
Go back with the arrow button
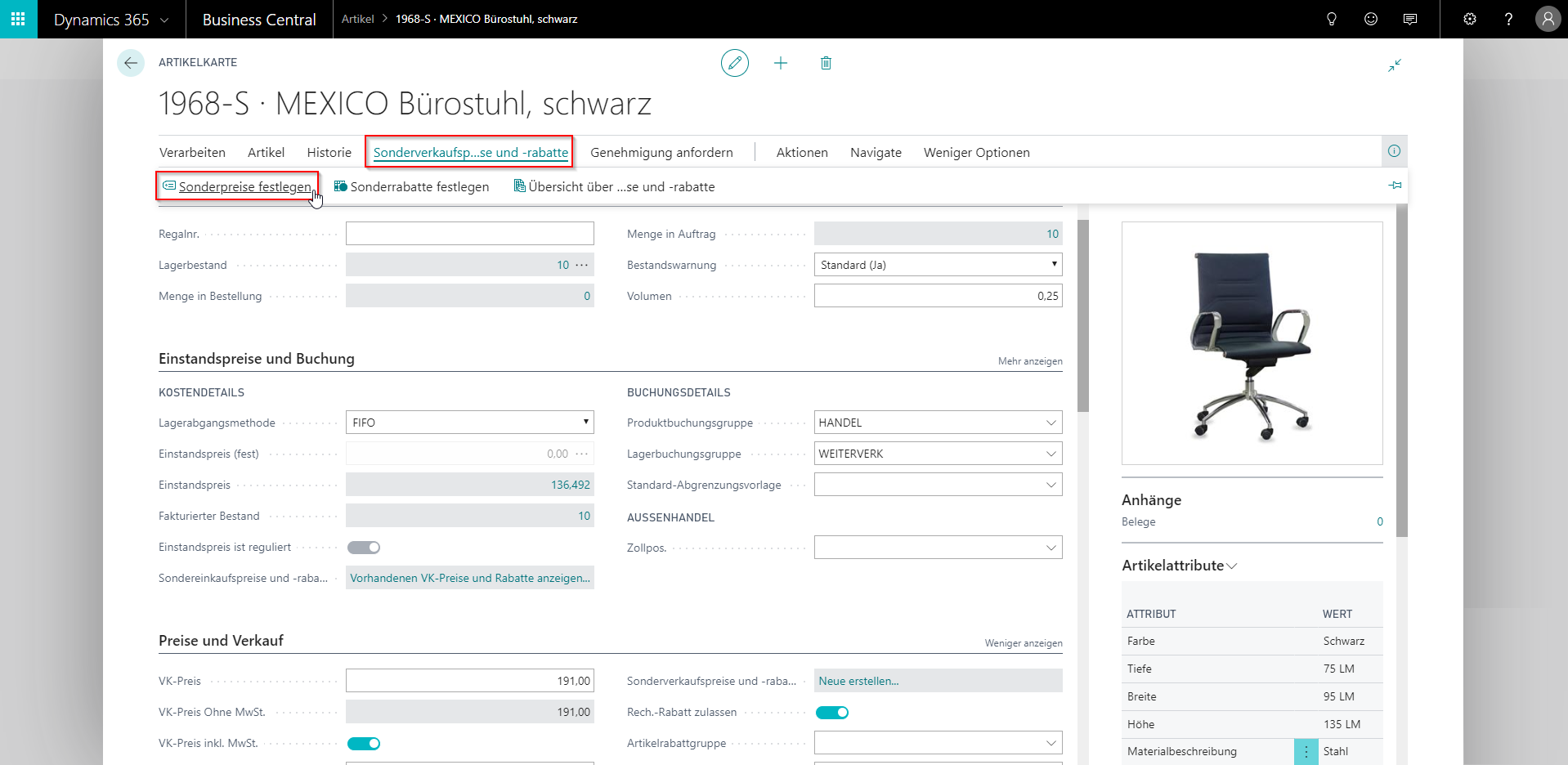[x=131, y=63]
